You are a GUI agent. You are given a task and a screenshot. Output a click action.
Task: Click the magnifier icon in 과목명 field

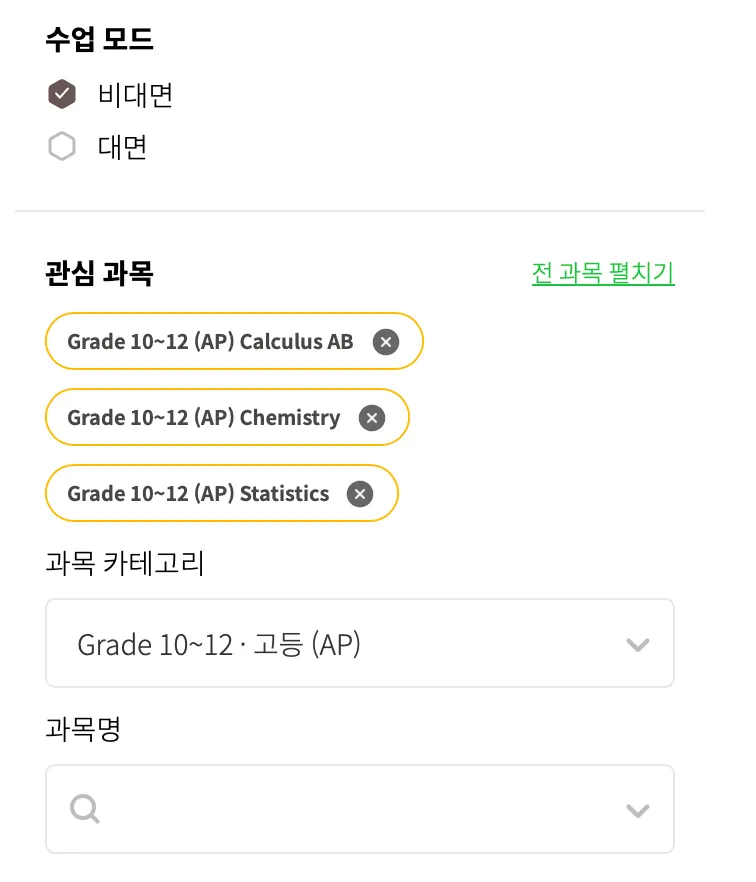(85, 809)
